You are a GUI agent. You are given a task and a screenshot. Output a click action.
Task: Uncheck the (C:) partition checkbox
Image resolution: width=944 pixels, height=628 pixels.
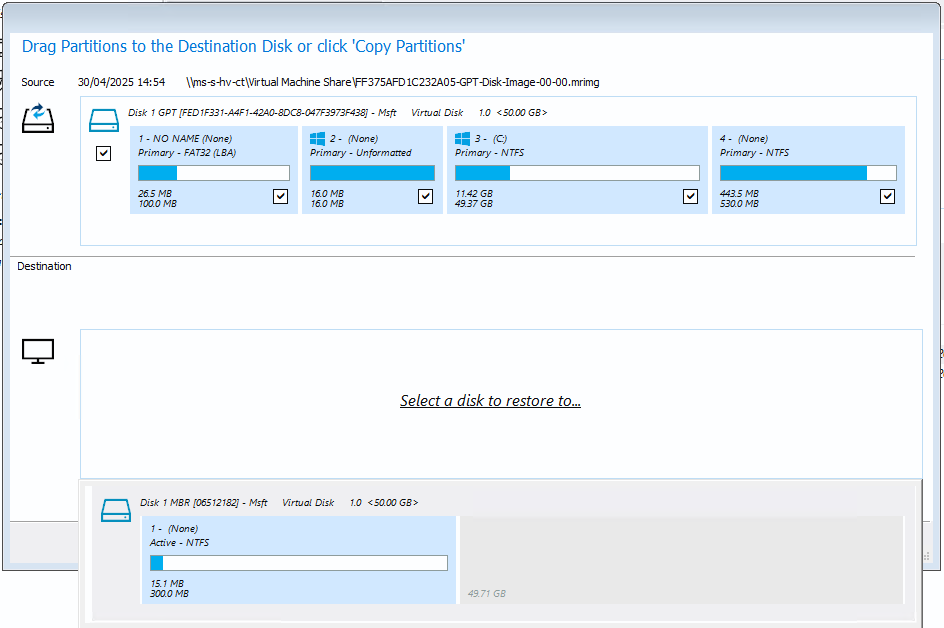point(689,196)
